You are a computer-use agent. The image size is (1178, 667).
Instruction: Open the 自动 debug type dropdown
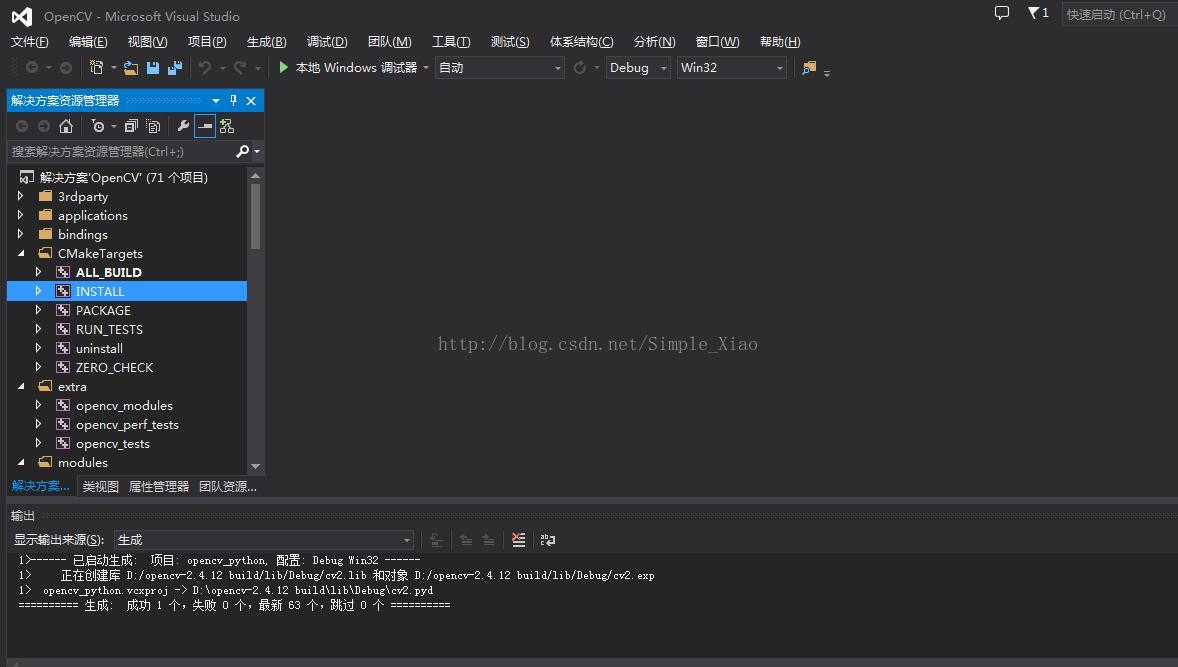499,68
